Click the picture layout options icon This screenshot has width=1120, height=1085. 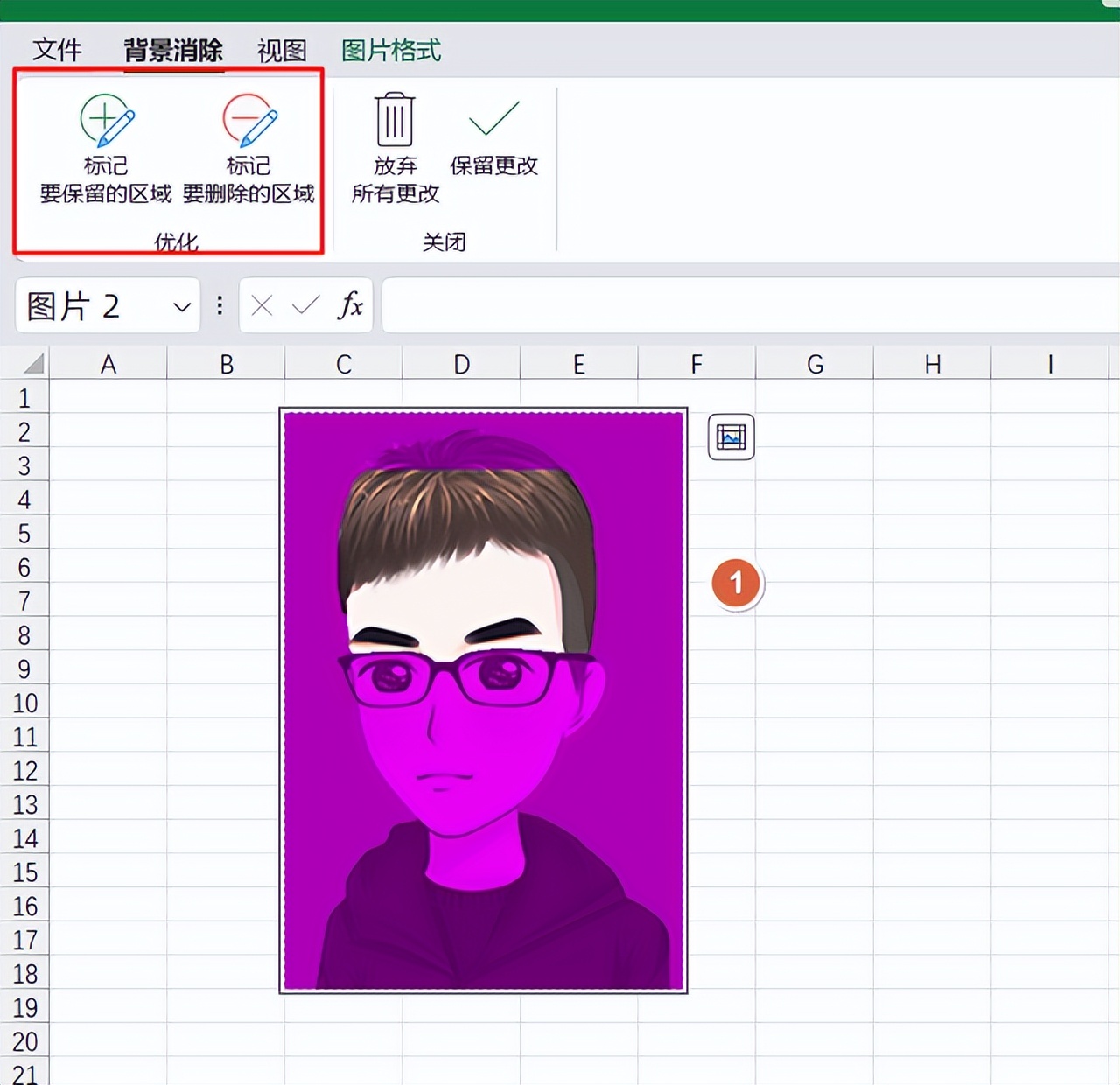tap(731, 437)
